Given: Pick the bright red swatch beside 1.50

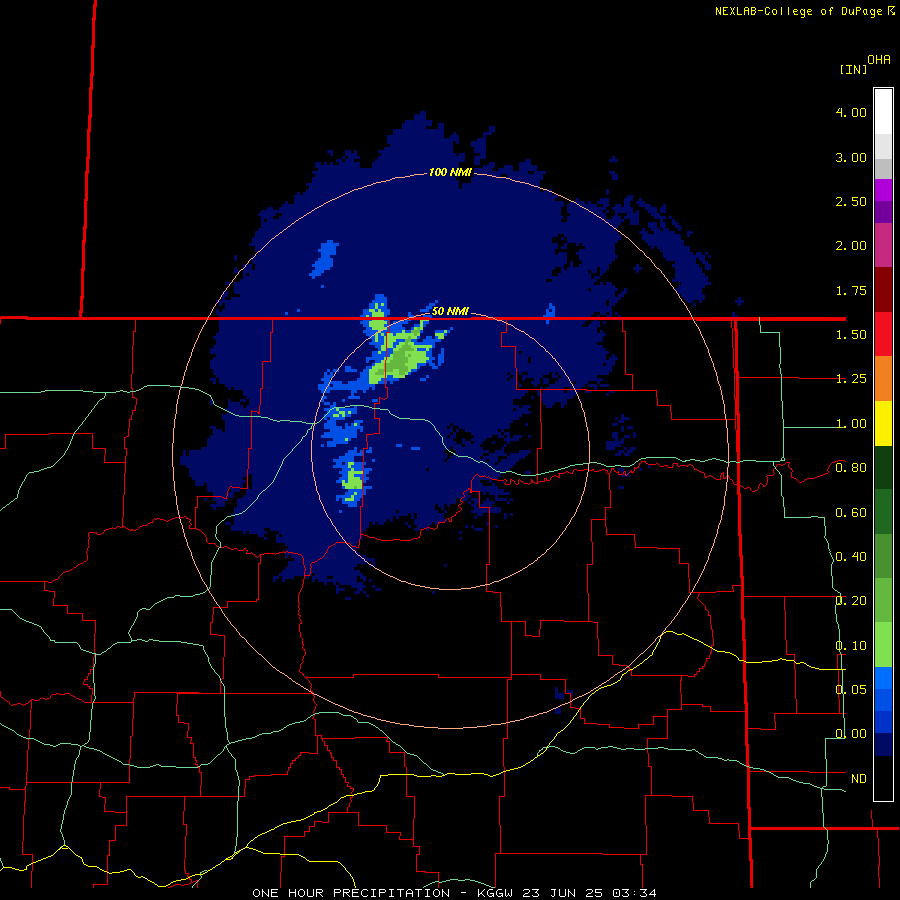Looking at the screenshot, I should (883, 334).
